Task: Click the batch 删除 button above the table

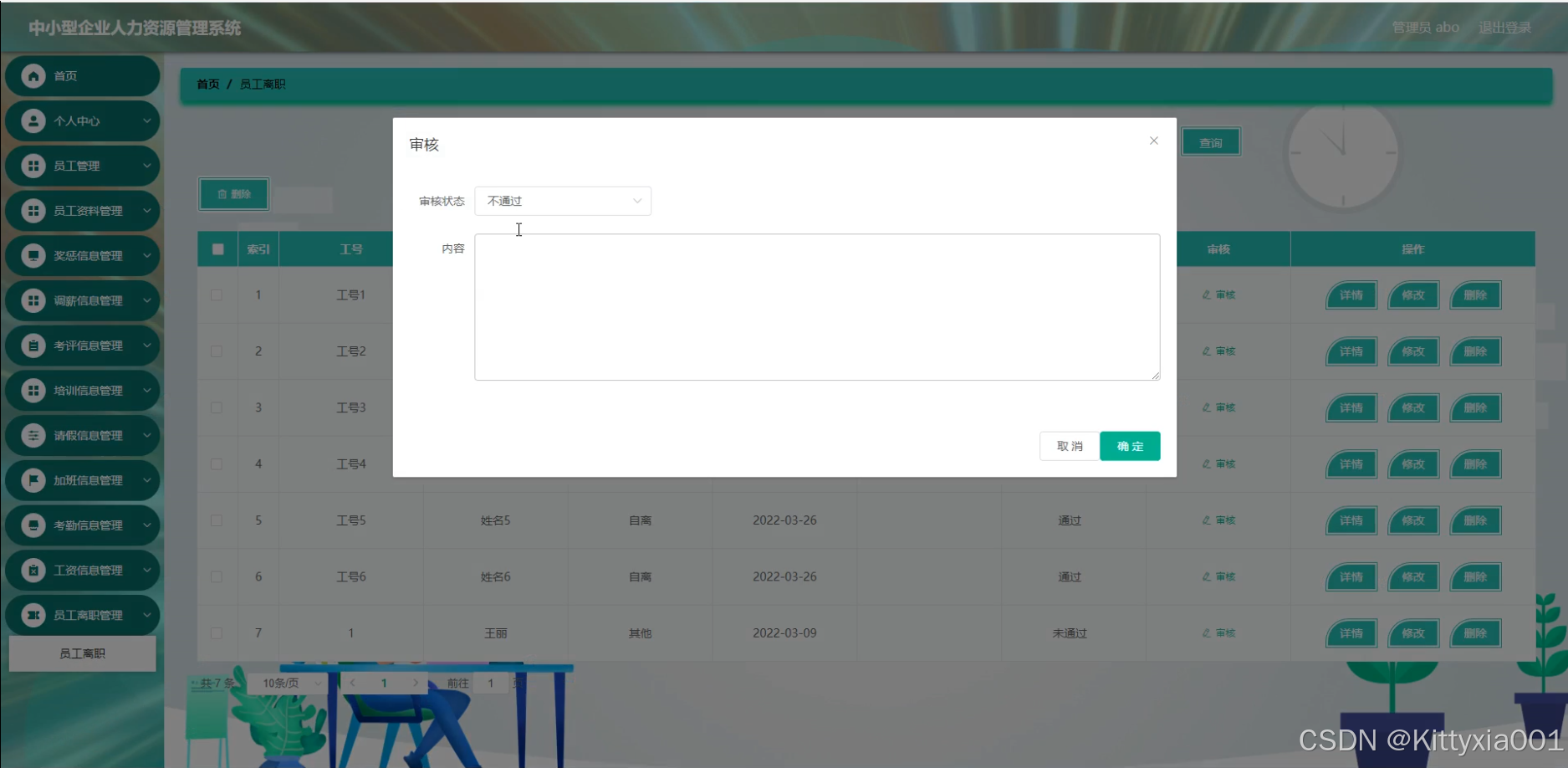Action: click(234, 194)
